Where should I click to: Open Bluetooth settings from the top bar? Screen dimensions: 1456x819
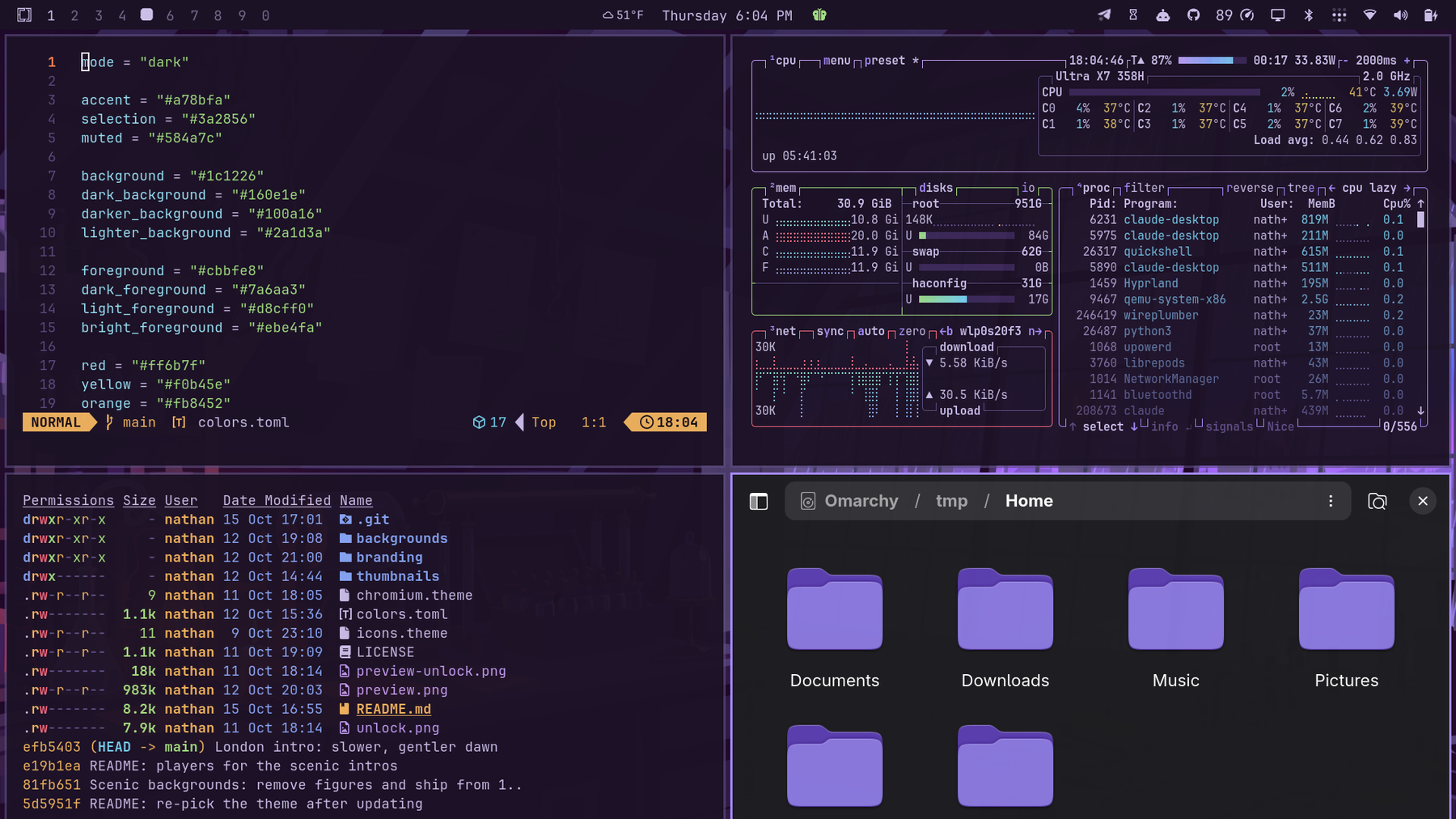[x=1308, y=15]
